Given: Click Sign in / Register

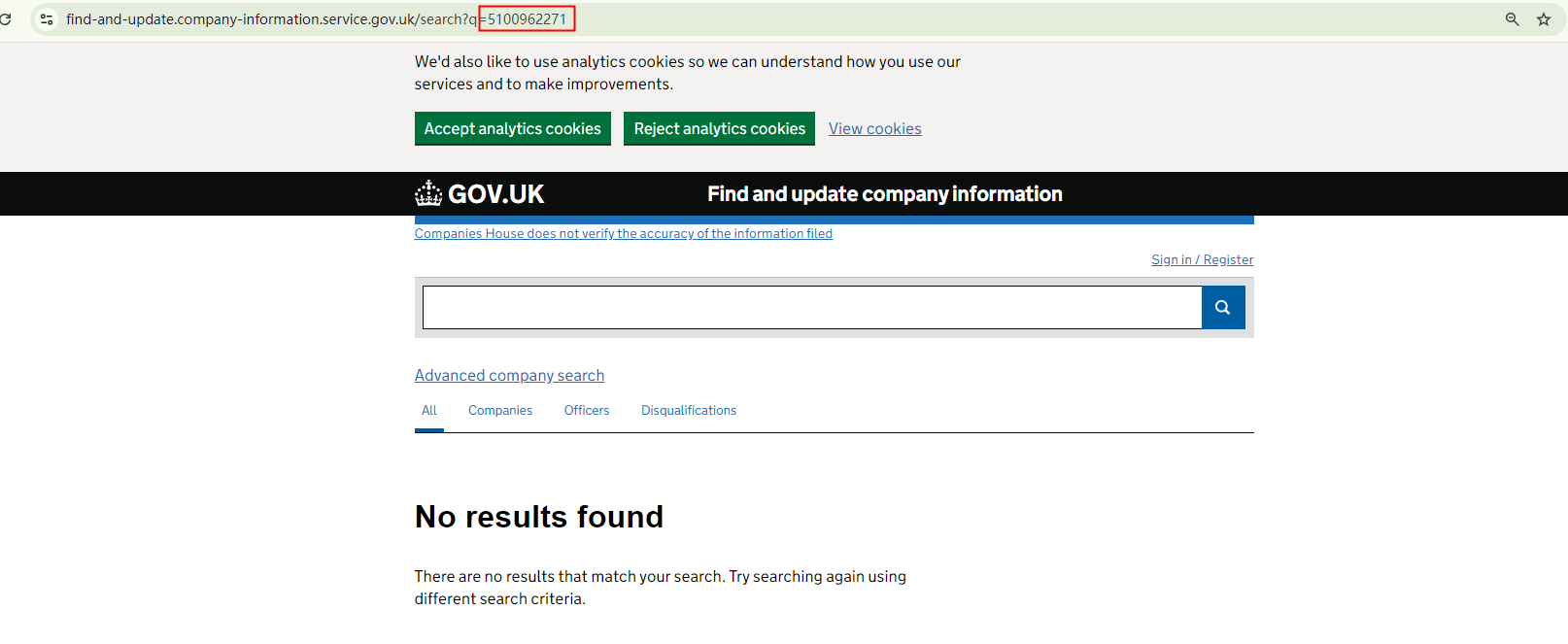Looking at the screenshot, I should 1203,260.
